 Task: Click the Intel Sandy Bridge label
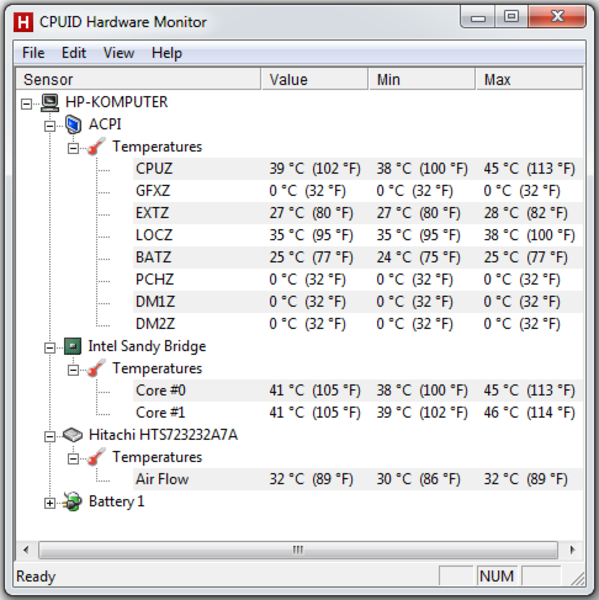coord(147,346)
